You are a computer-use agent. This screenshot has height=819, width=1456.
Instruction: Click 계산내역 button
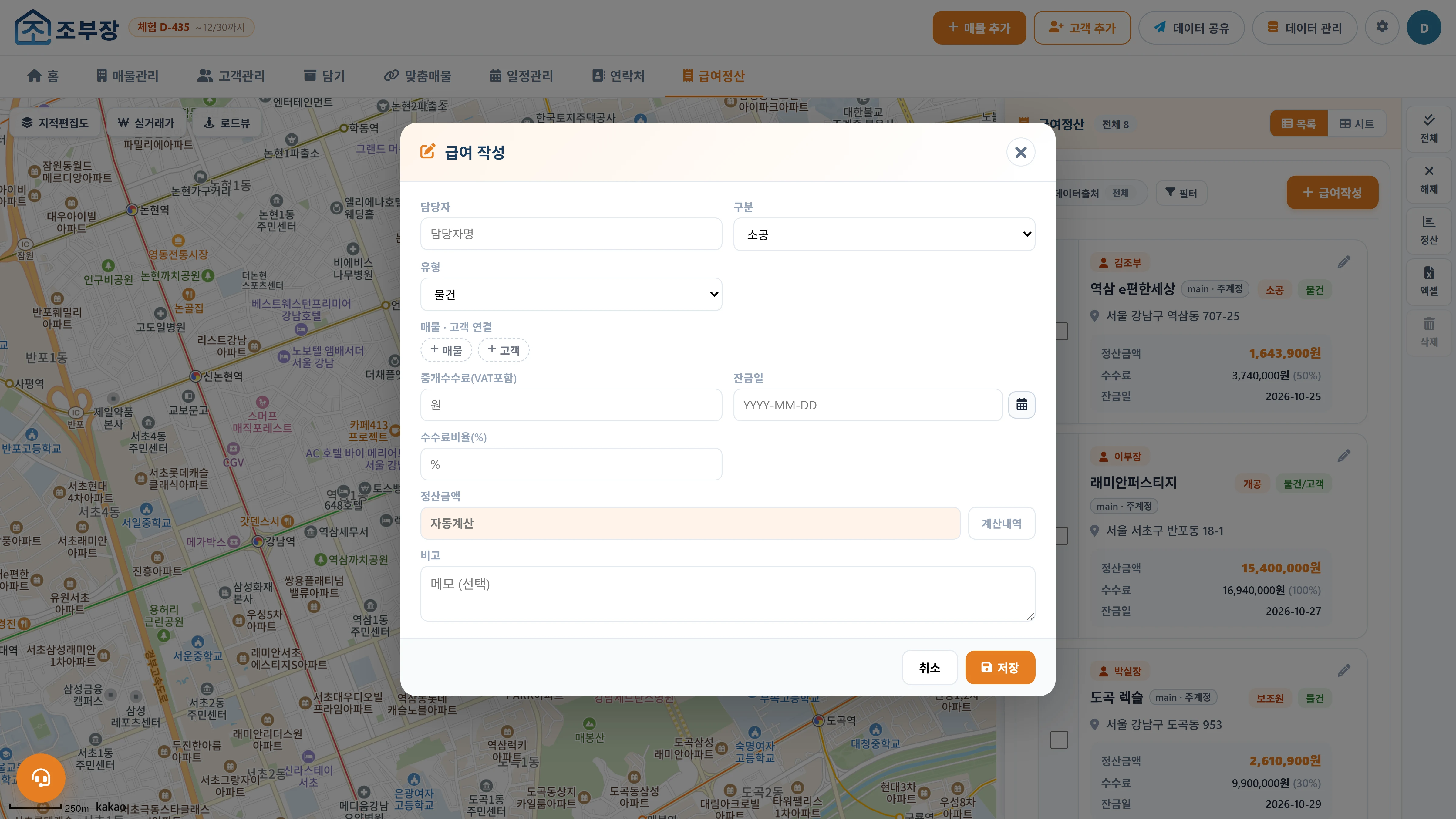[x=1001, y=523]
